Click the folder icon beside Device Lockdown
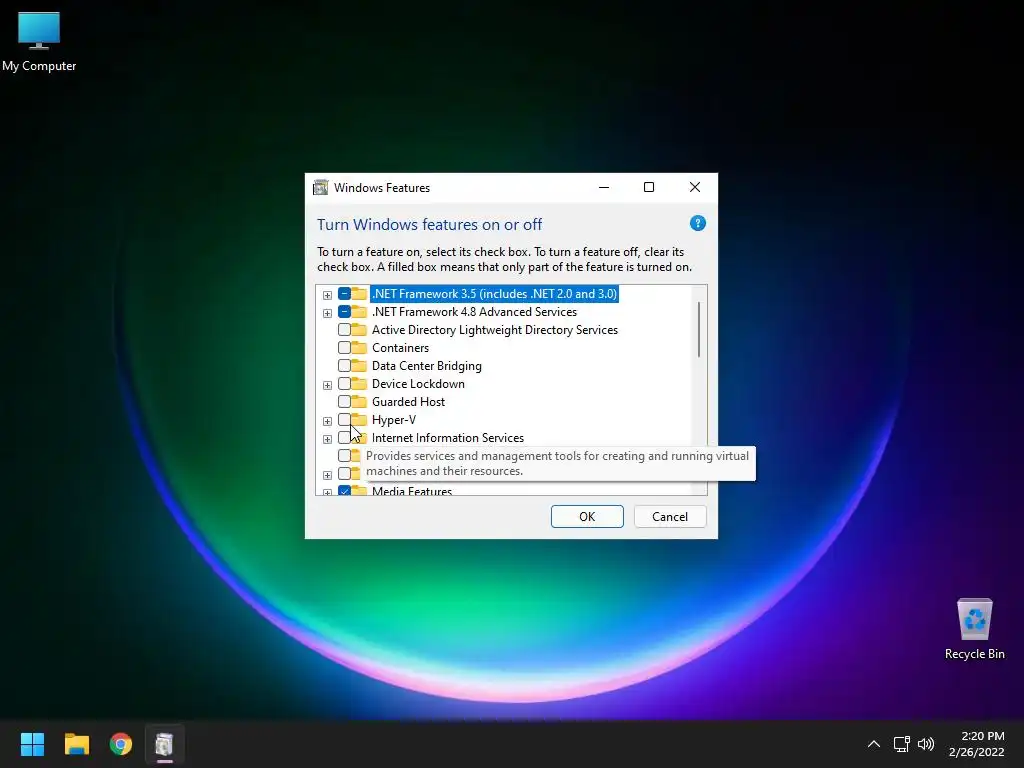Screen dimensions: 1024x768 point(359,383)
